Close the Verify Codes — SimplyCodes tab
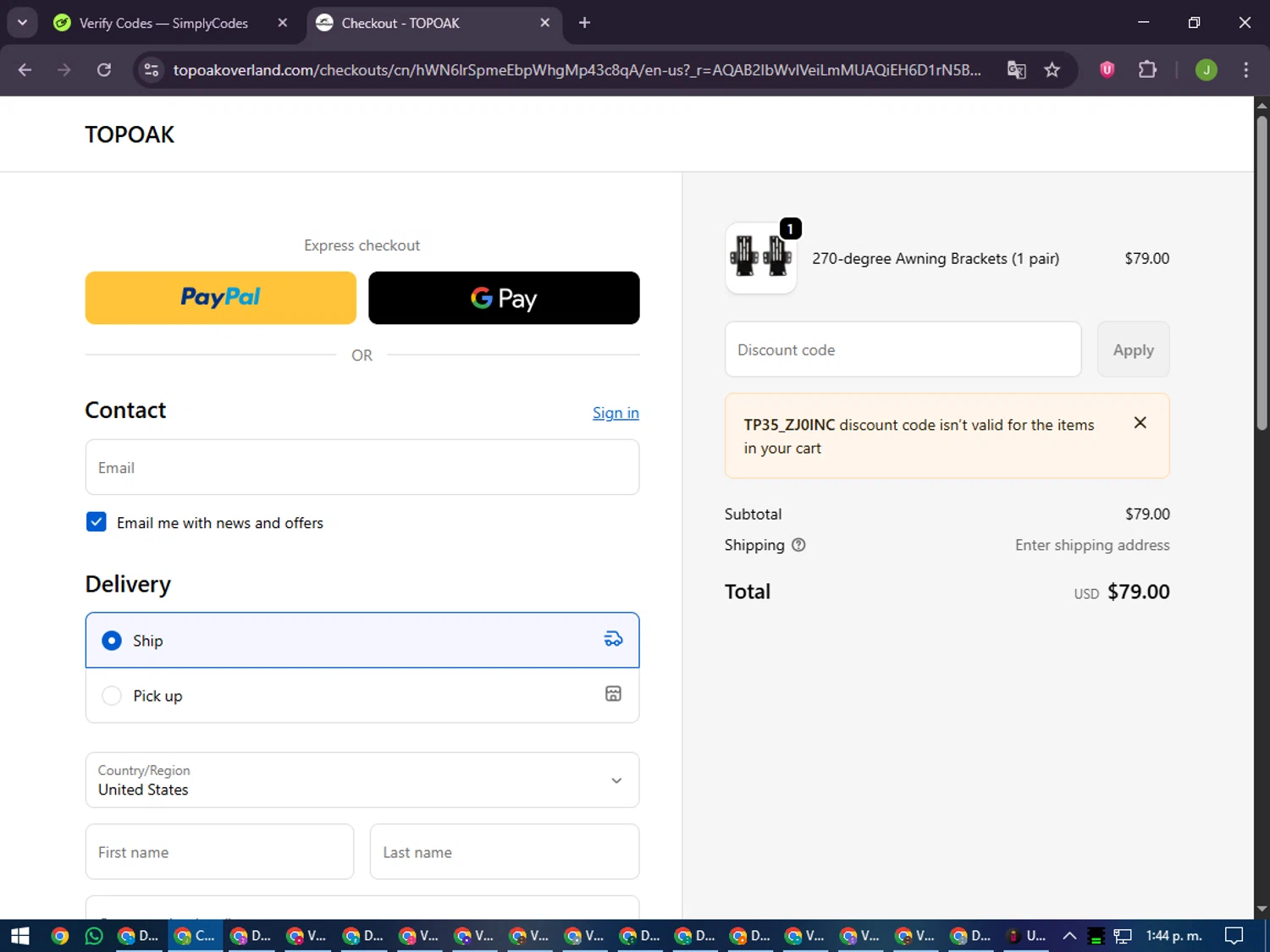The image size is (1270, 952). (x=283, y=23)
